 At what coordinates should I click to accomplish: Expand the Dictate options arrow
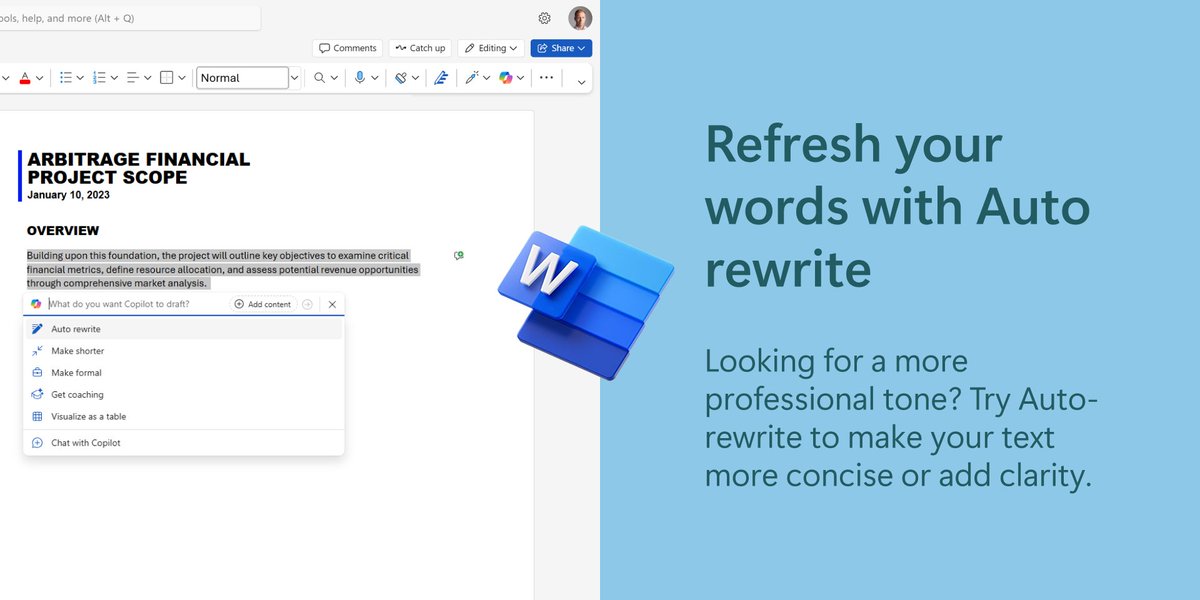374,77
